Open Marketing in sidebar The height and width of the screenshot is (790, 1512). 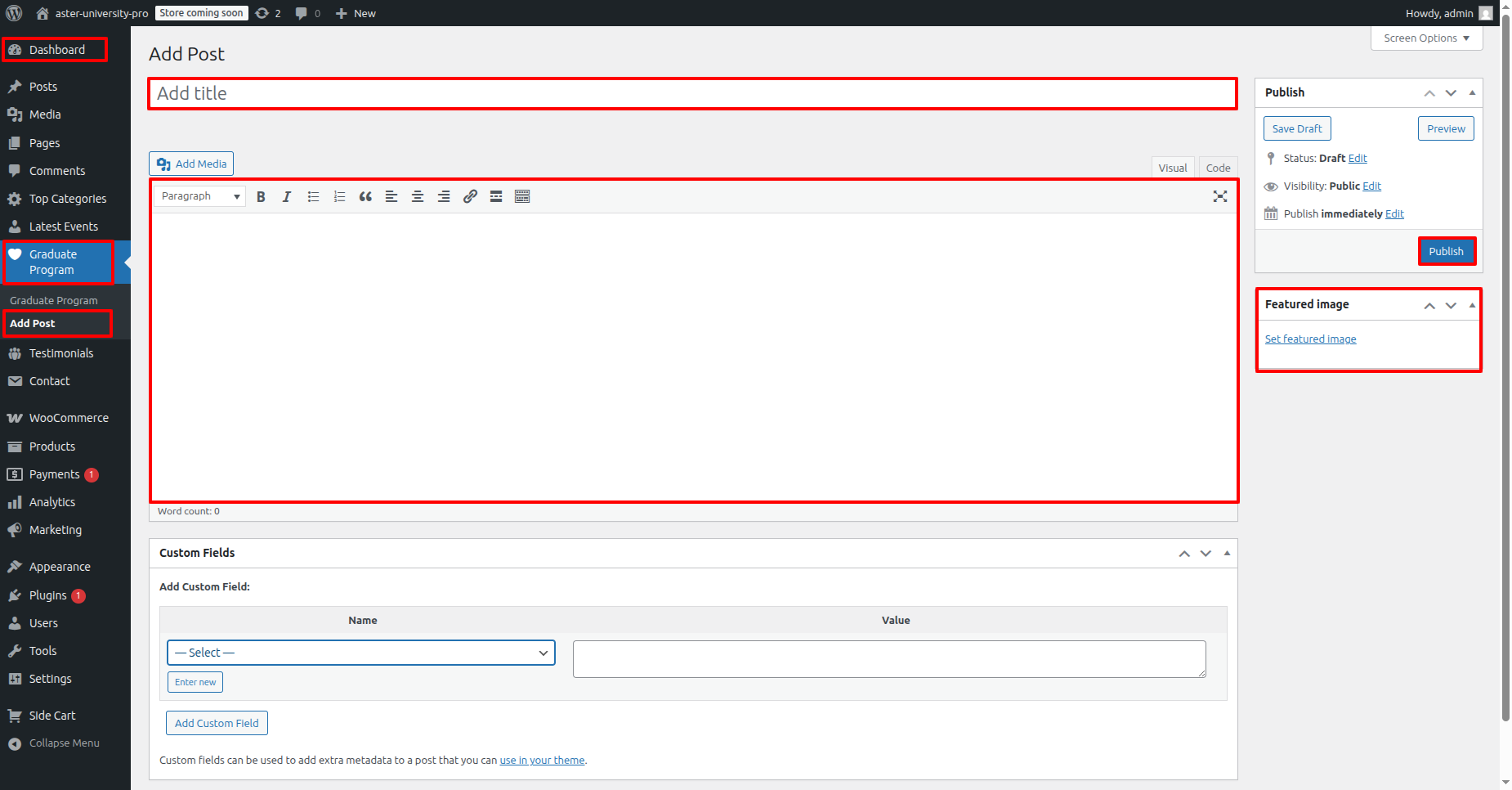(x=56, y=530)
